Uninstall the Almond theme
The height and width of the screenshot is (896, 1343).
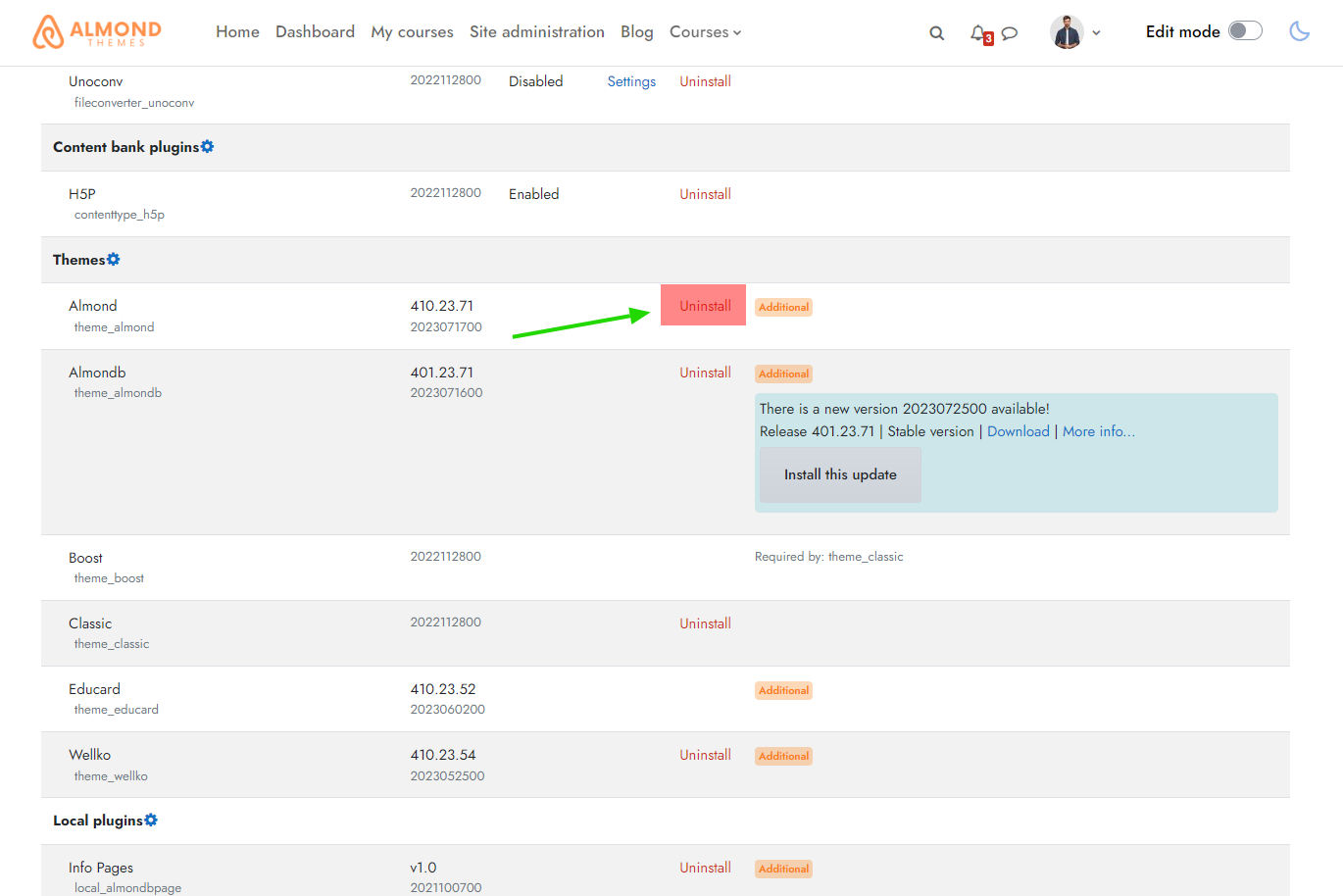(703, 305)
